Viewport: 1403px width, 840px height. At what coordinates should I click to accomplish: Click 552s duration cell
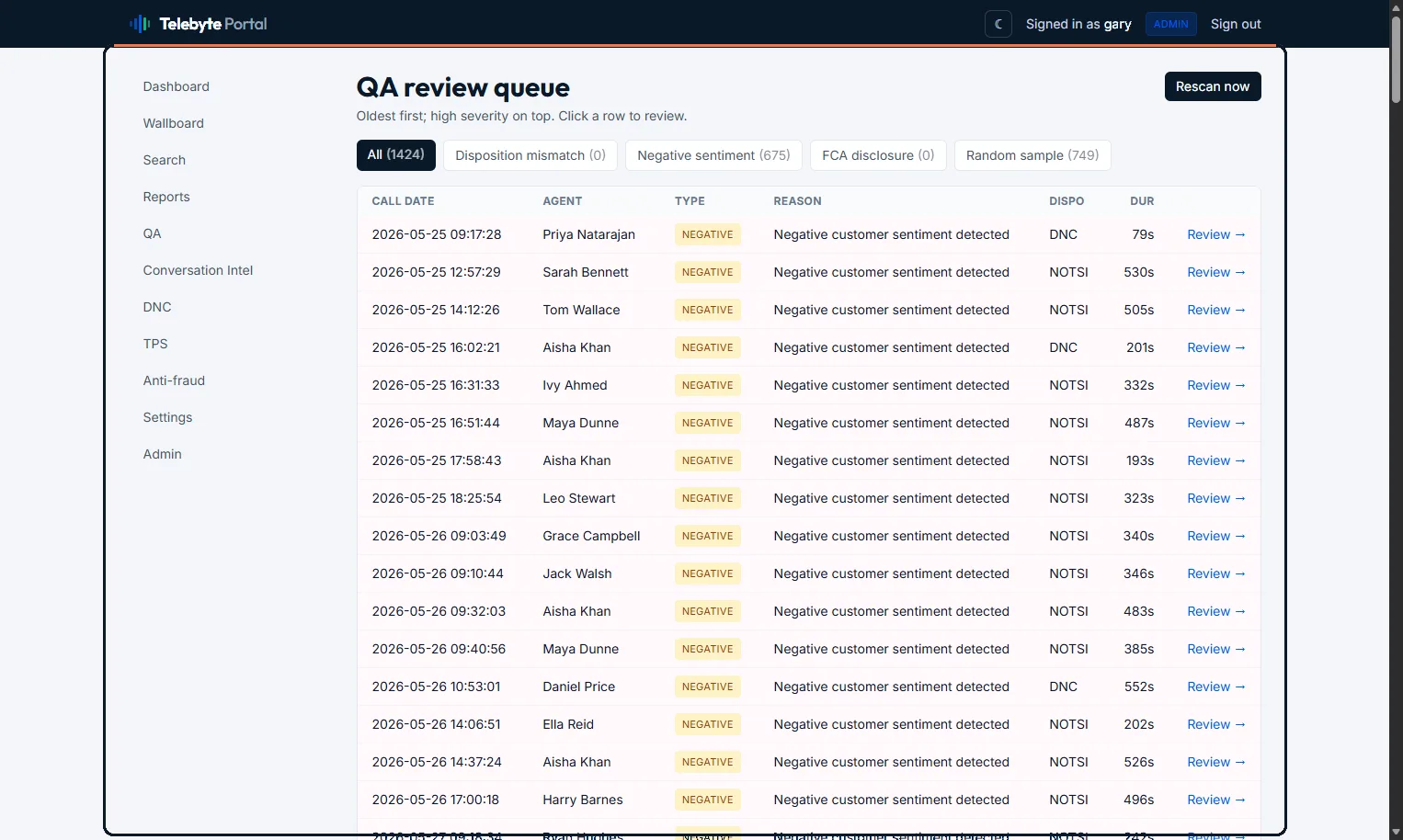click(1139, 687)
